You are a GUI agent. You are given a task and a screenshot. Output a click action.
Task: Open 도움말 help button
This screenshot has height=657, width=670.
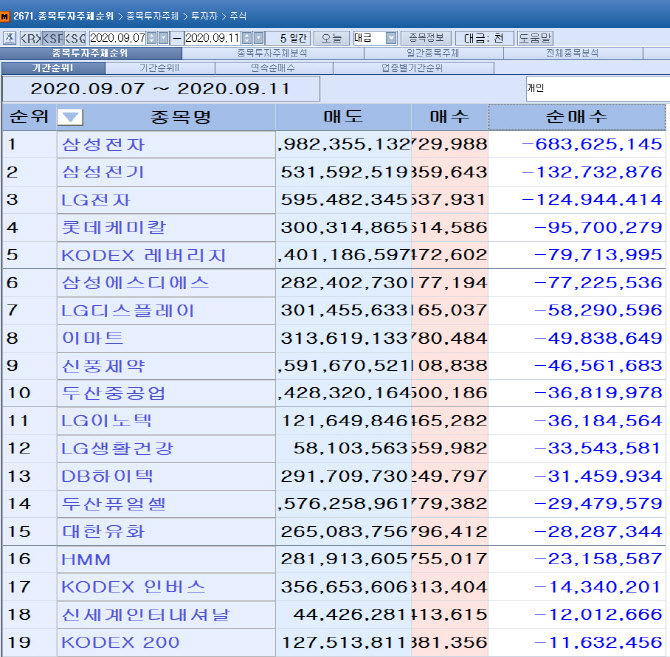[535, 38]
